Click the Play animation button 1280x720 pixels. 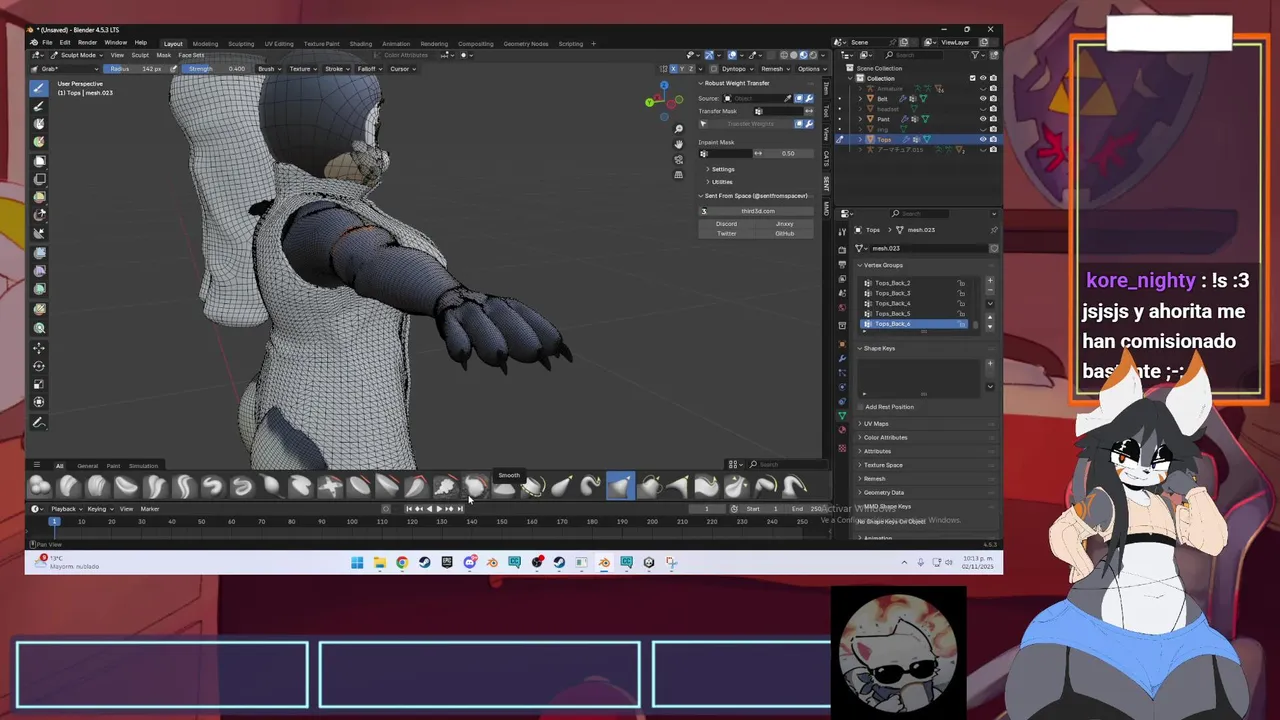[x=439, y=509]
